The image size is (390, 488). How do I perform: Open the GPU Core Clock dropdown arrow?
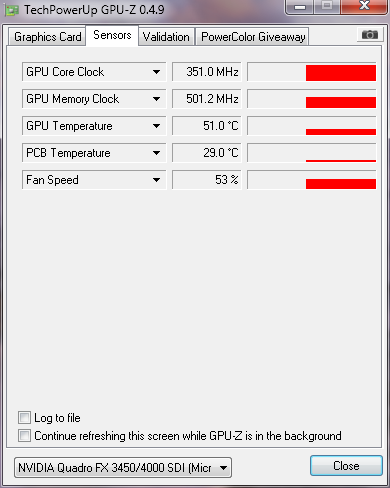click(156, 72)
